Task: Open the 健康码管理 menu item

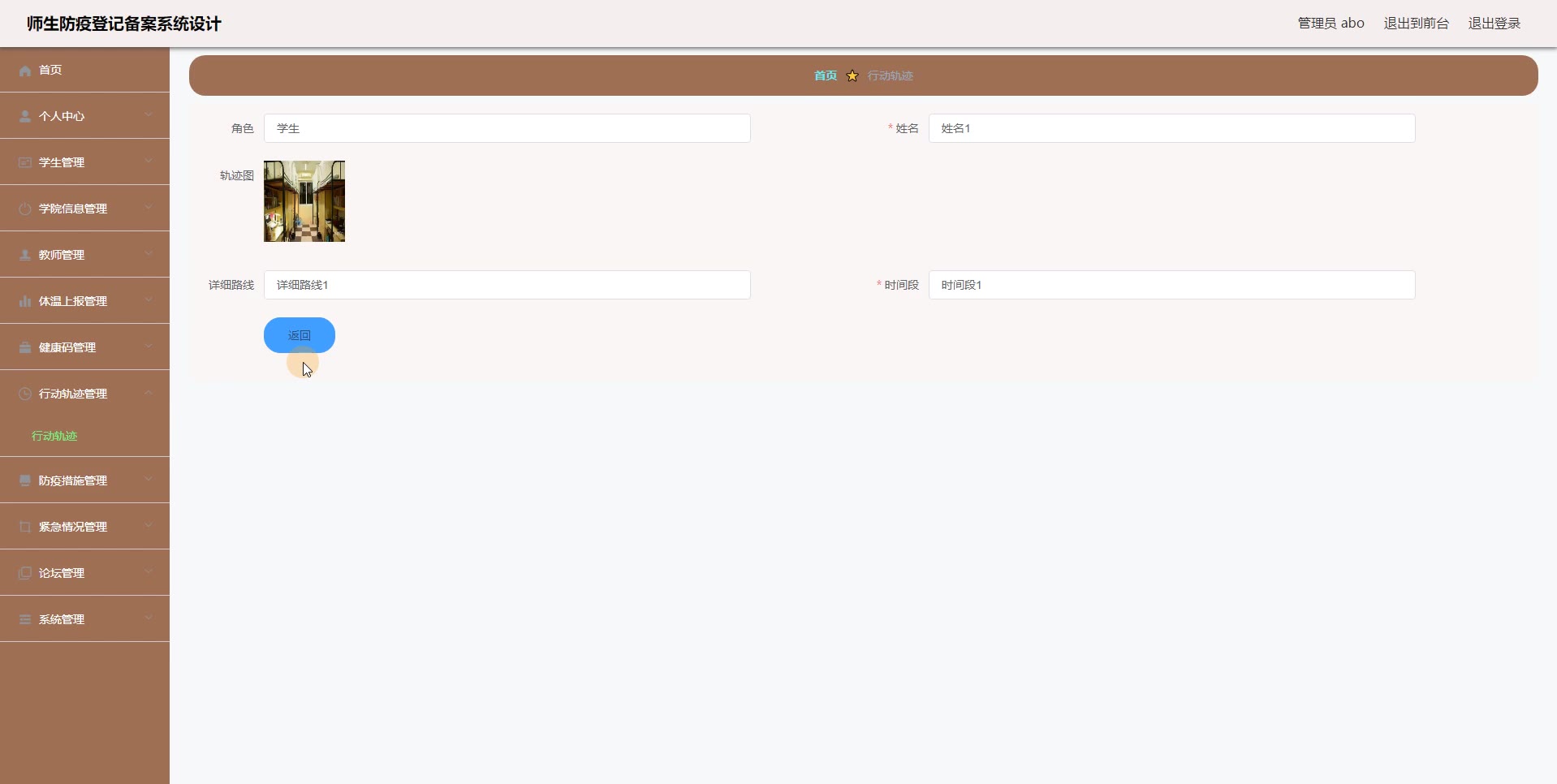Action: tap(84, 347)
